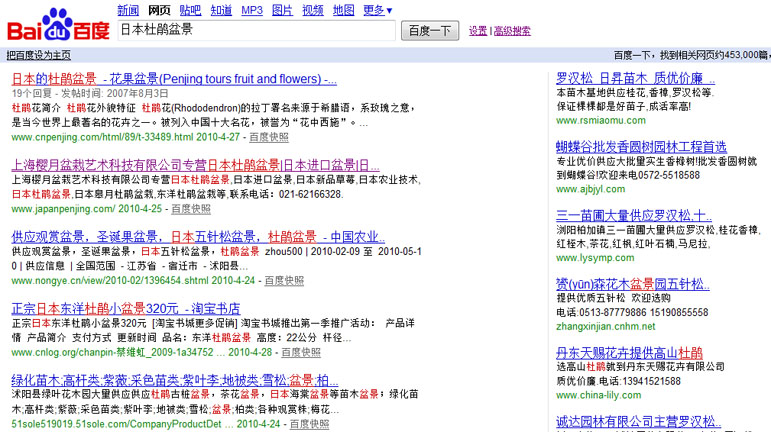Click text 19个回复 - 发帖时间: 2007年8月3日
The image size is (771, 432).
click(90, 93)
